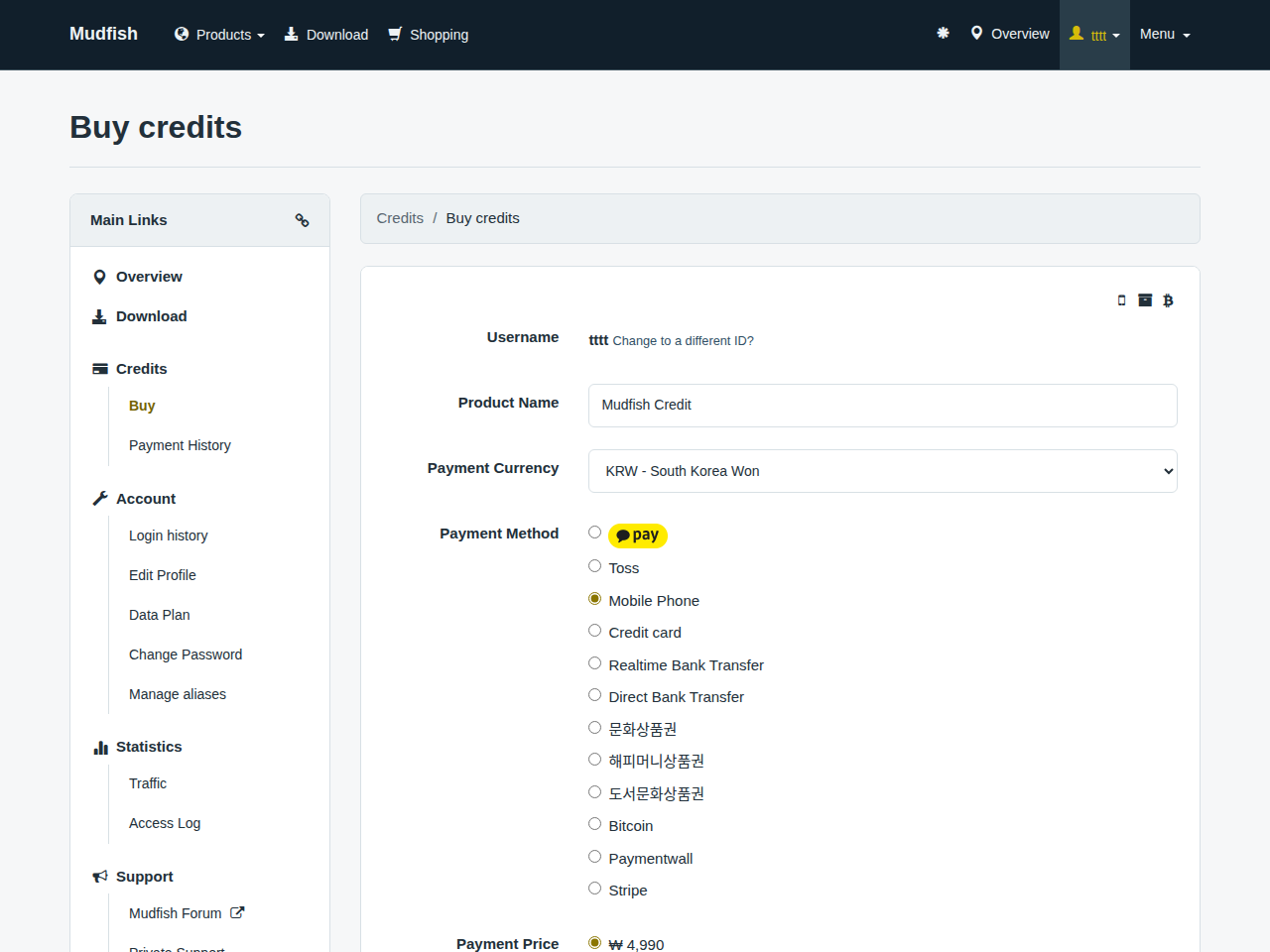Click the sidebar Download tray icon
1270x952 pixels.
tap(99, 316)
